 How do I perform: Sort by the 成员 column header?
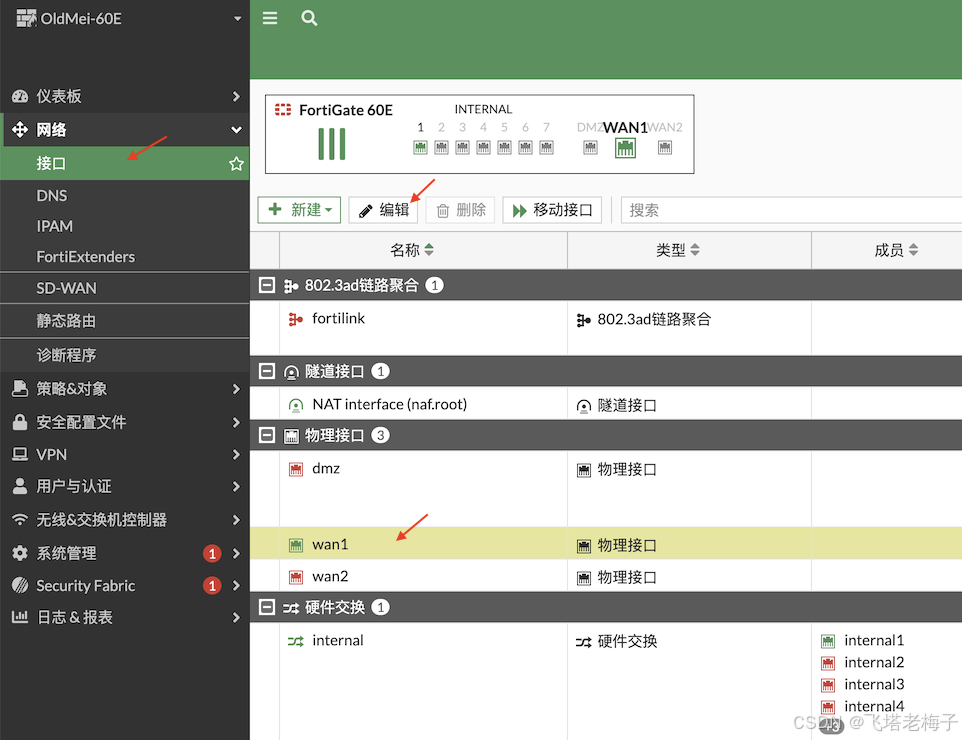(887, 250)
